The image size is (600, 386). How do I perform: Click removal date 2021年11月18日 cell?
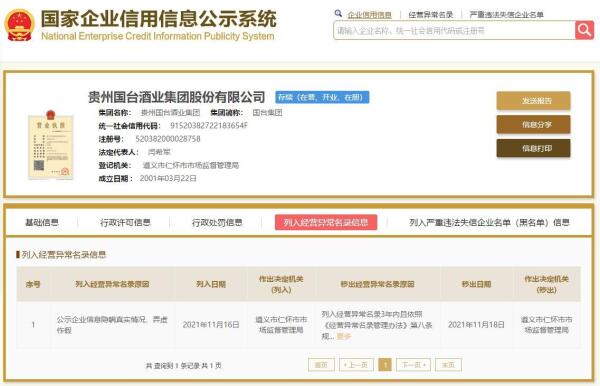476,325
